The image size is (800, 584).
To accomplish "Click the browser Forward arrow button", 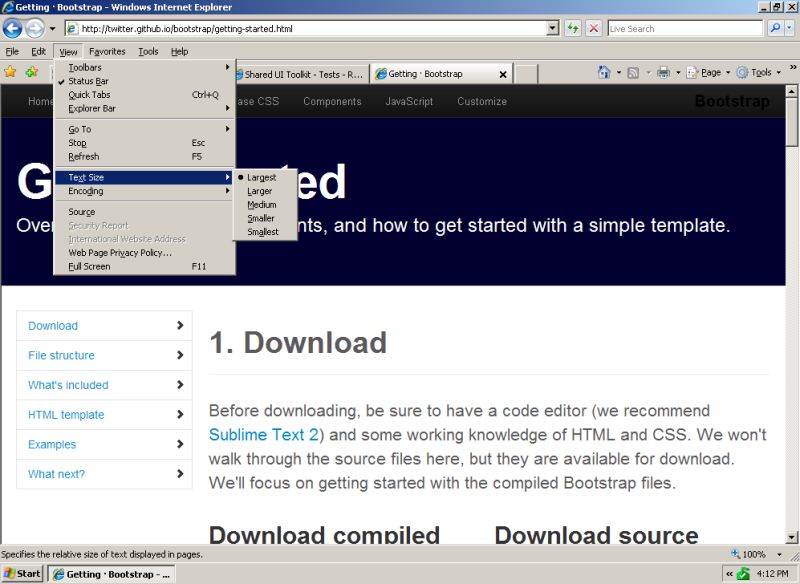I will point(35,29).
